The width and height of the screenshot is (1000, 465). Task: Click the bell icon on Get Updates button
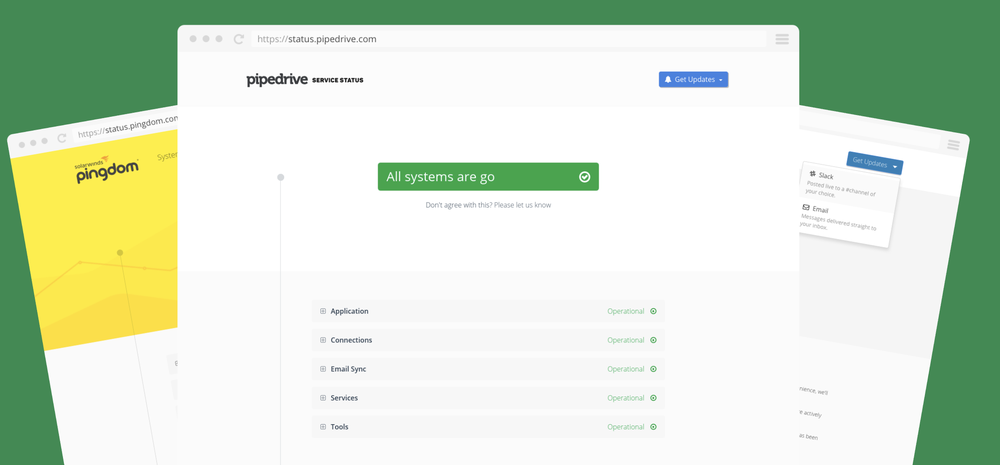point(668,80)
